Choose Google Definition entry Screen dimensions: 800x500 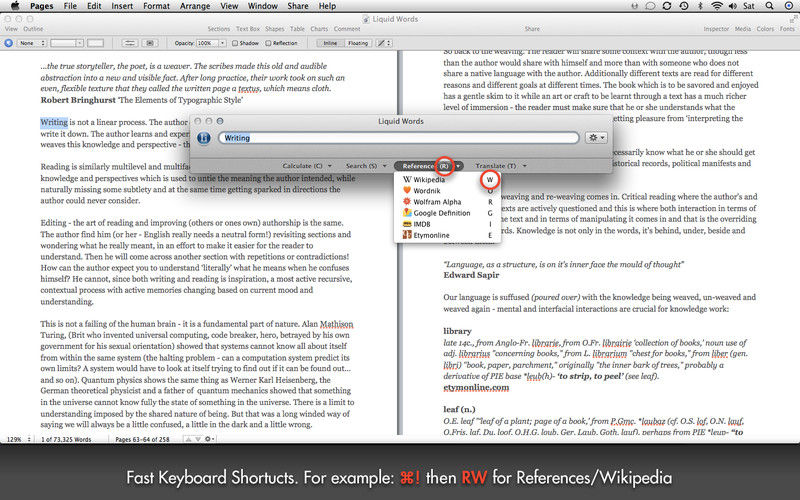(447, 213)
